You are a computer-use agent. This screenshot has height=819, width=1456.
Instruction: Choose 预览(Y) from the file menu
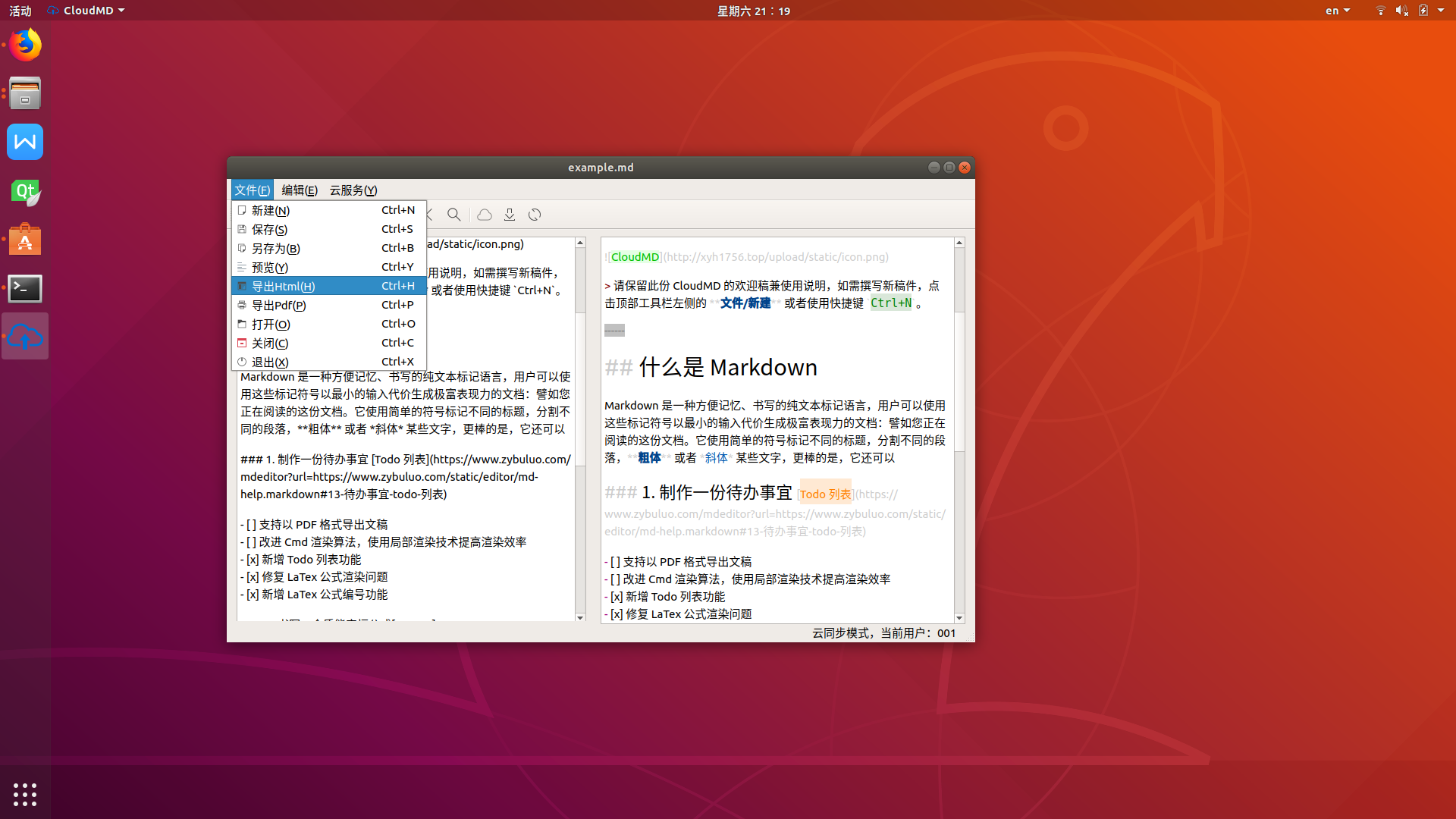pyautogui.click(x=329, y=267)
